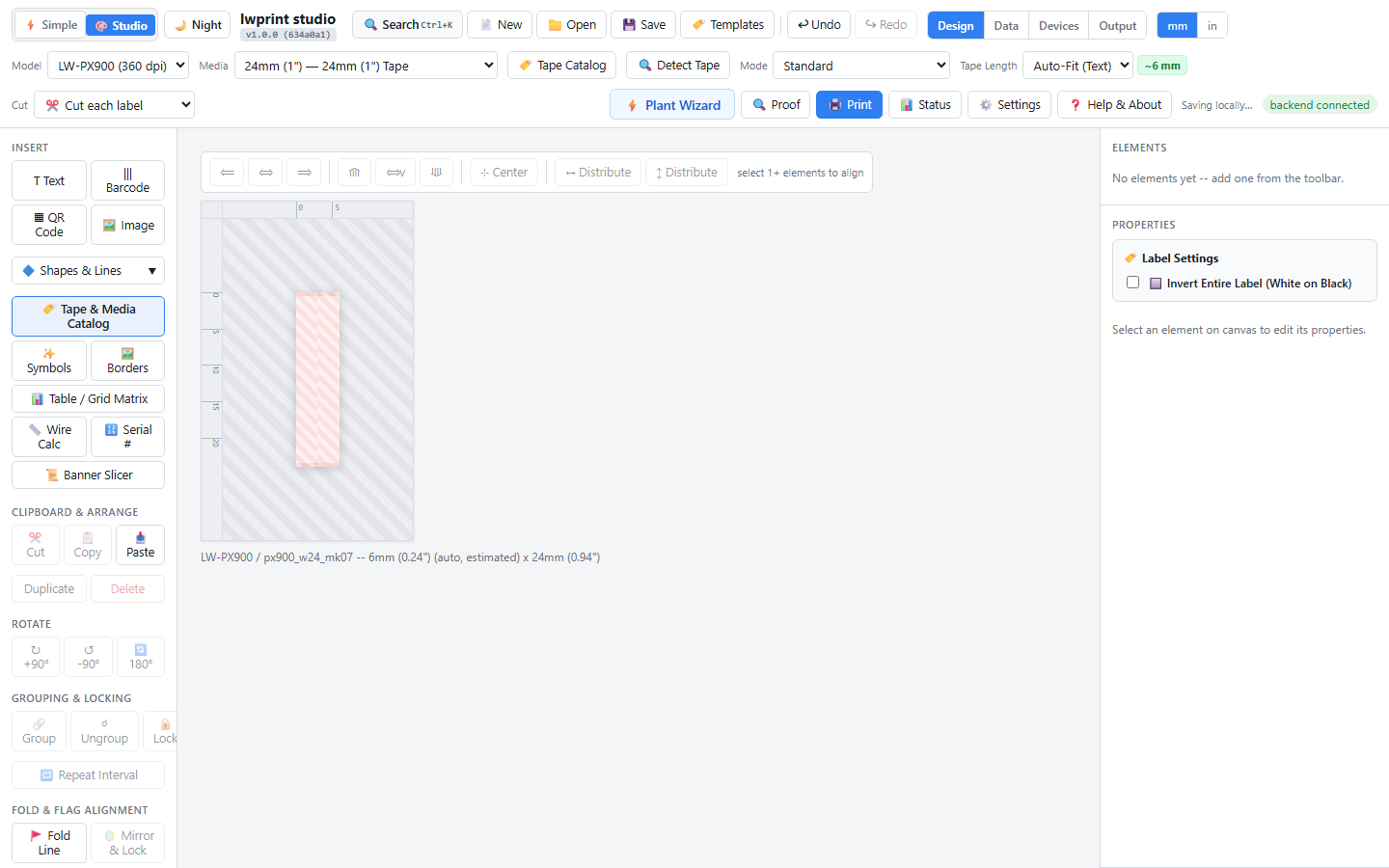The width and height of the screenshot is (1389, 868).
Task: Open the Wire Calc tool
Action: click(x=49, y=437)
